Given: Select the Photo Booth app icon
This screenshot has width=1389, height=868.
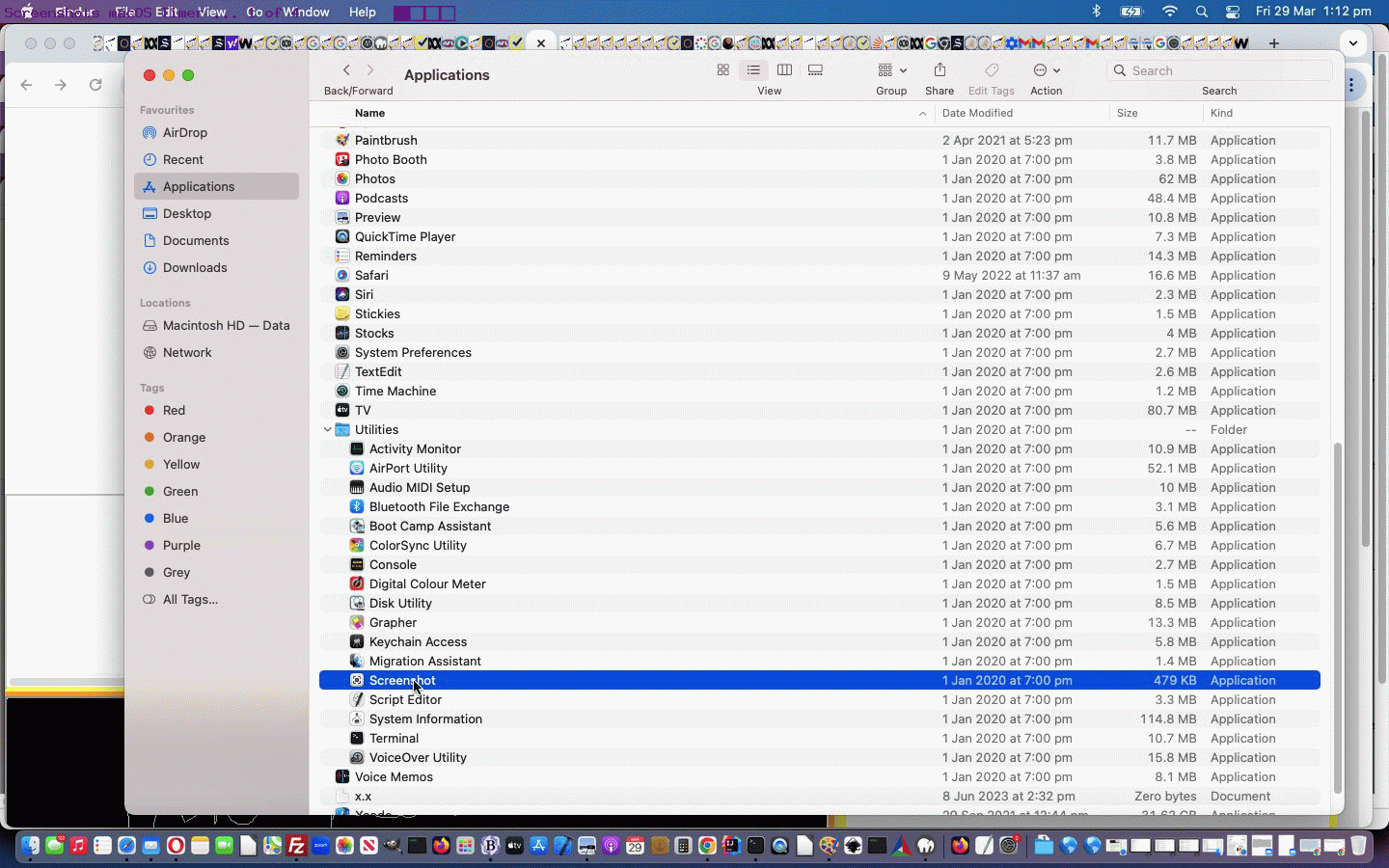Looking at the screenshot, I should (x=341, y=159).
